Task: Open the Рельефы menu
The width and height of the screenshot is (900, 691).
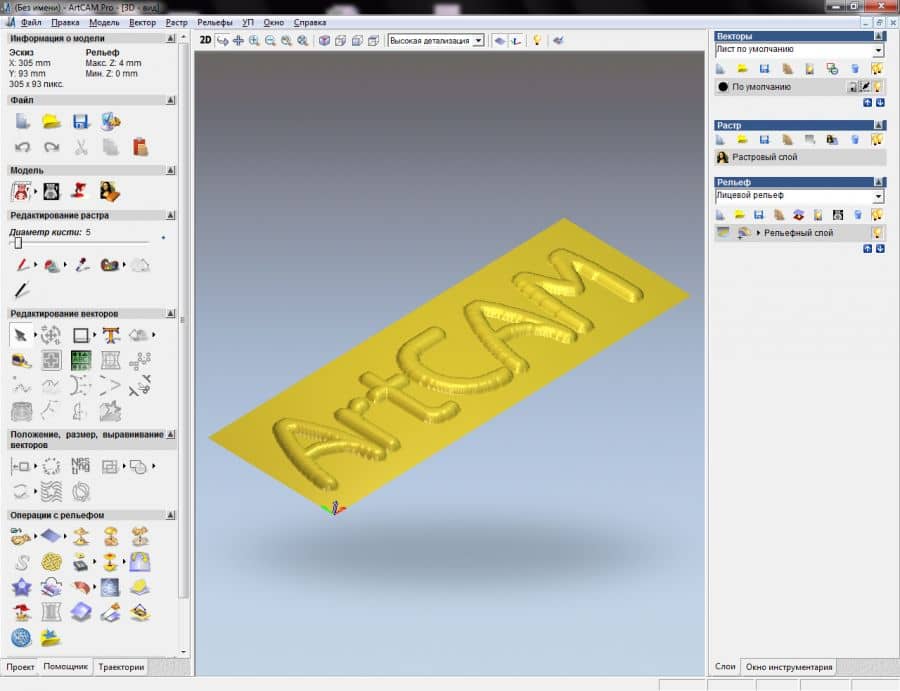Action: tap(215, 22)
